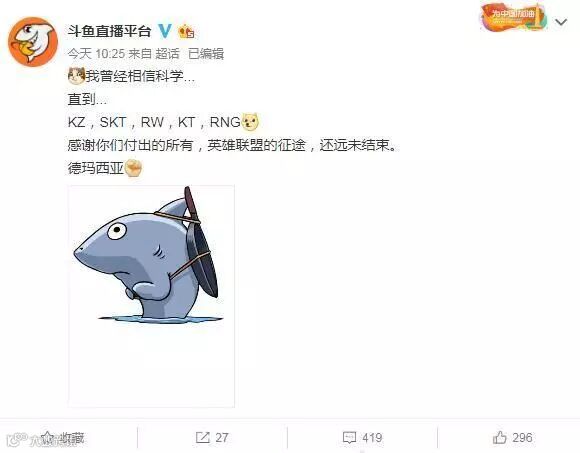Open the comments icon showing 419
The height and width of the screenshot is (453, 580).
tap(349, 438)
